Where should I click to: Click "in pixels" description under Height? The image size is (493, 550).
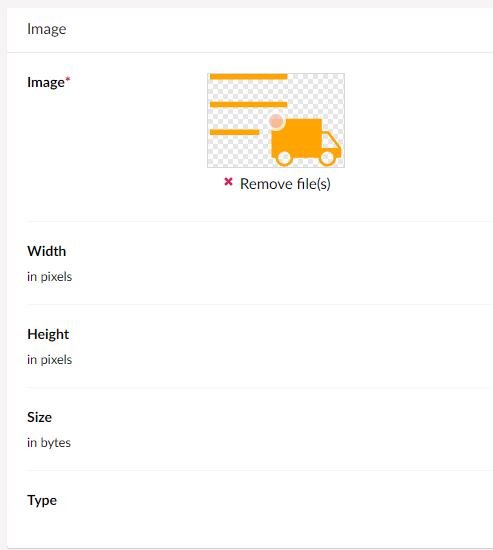tap(49, 360)
